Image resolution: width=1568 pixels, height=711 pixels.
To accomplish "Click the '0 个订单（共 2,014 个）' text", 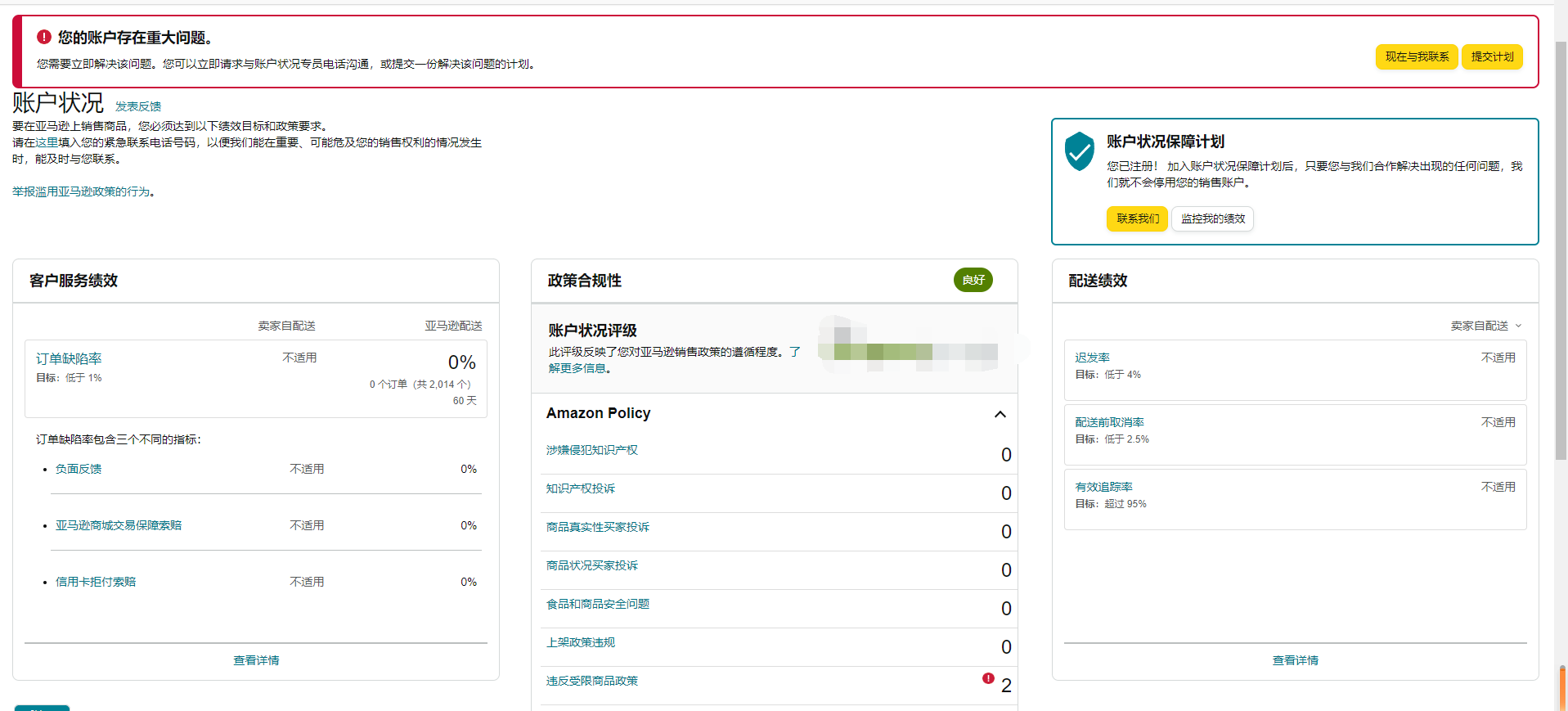I will (420, 385).
